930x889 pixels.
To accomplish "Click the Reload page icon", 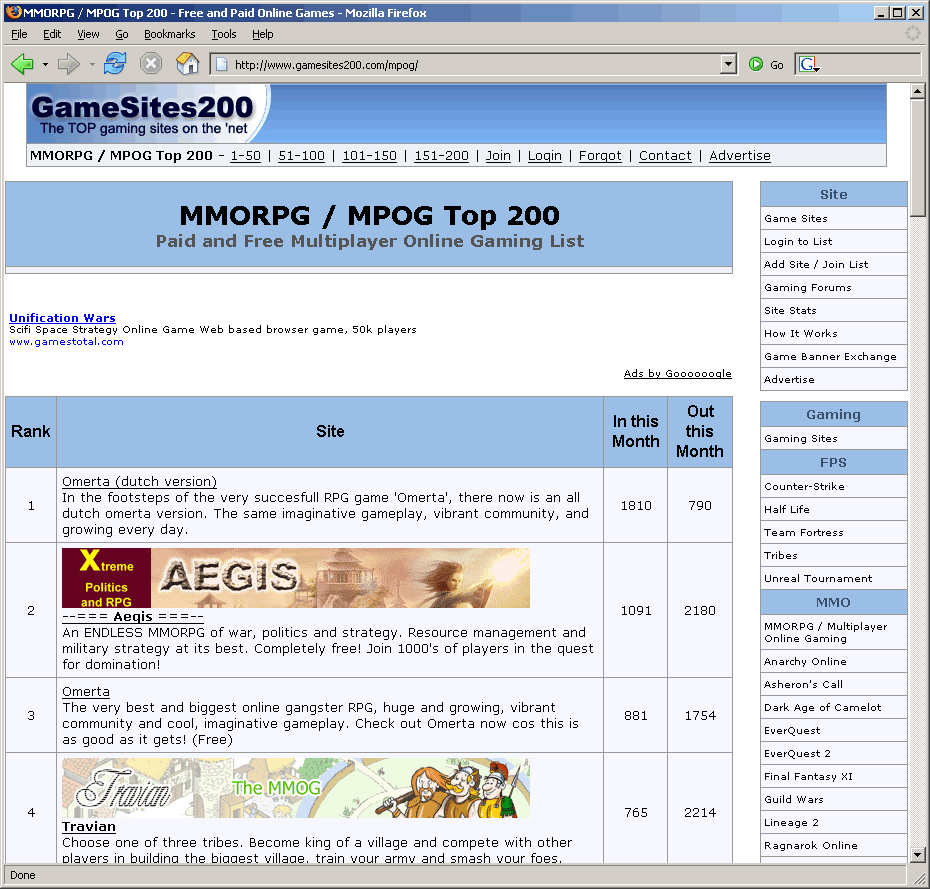I will (115, 64).
